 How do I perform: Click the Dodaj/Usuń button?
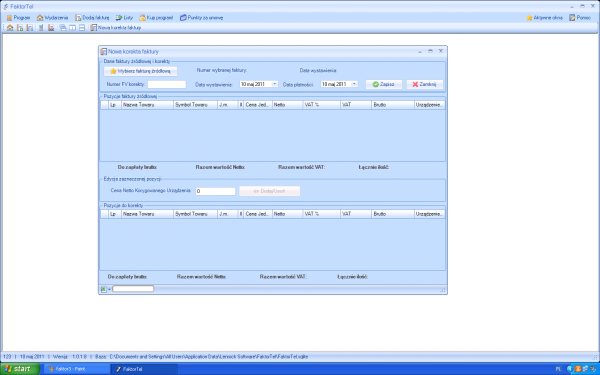point(269,191)
